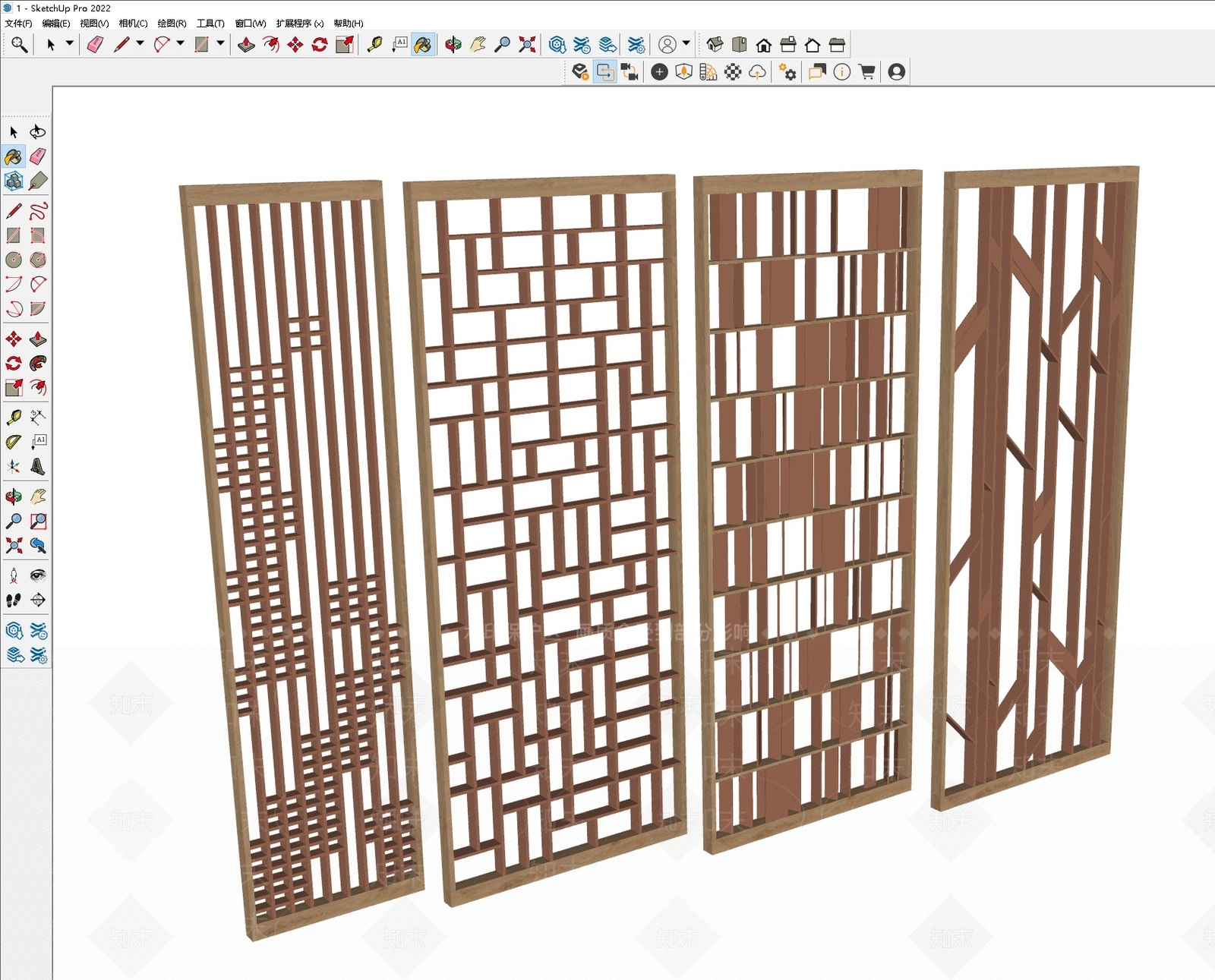
Task: Open the 文件(F) menu
Action: (x=18, y=24)
